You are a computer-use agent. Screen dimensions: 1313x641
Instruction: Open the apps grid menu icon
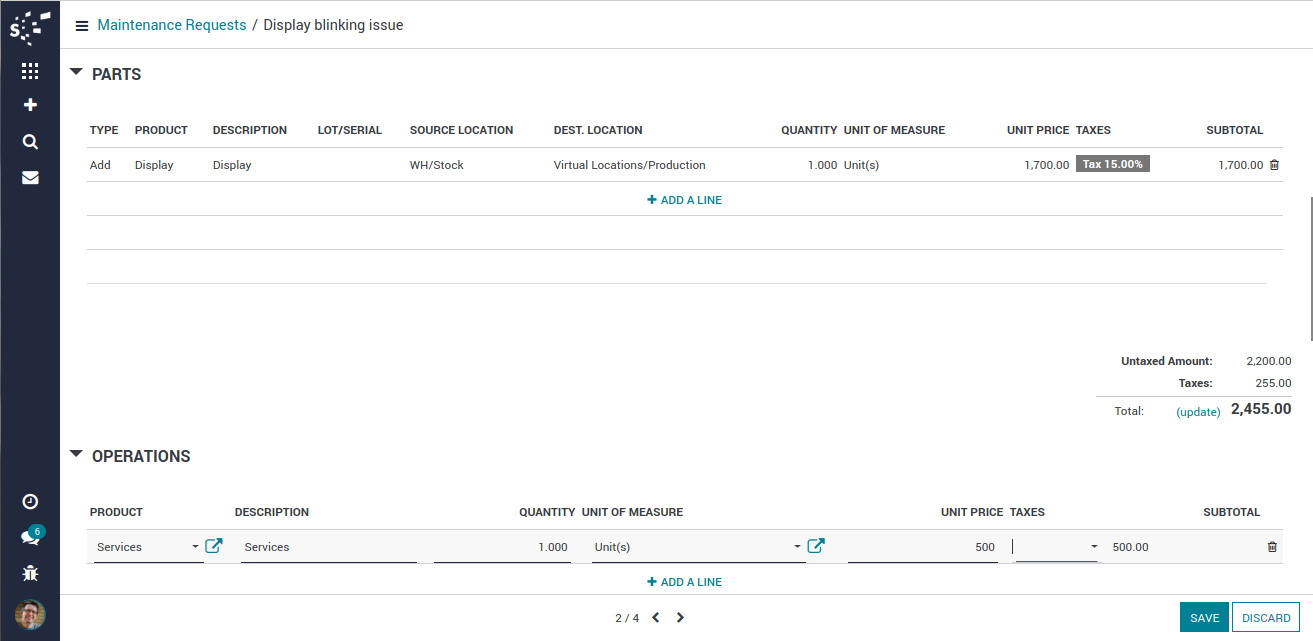point(30,71)
